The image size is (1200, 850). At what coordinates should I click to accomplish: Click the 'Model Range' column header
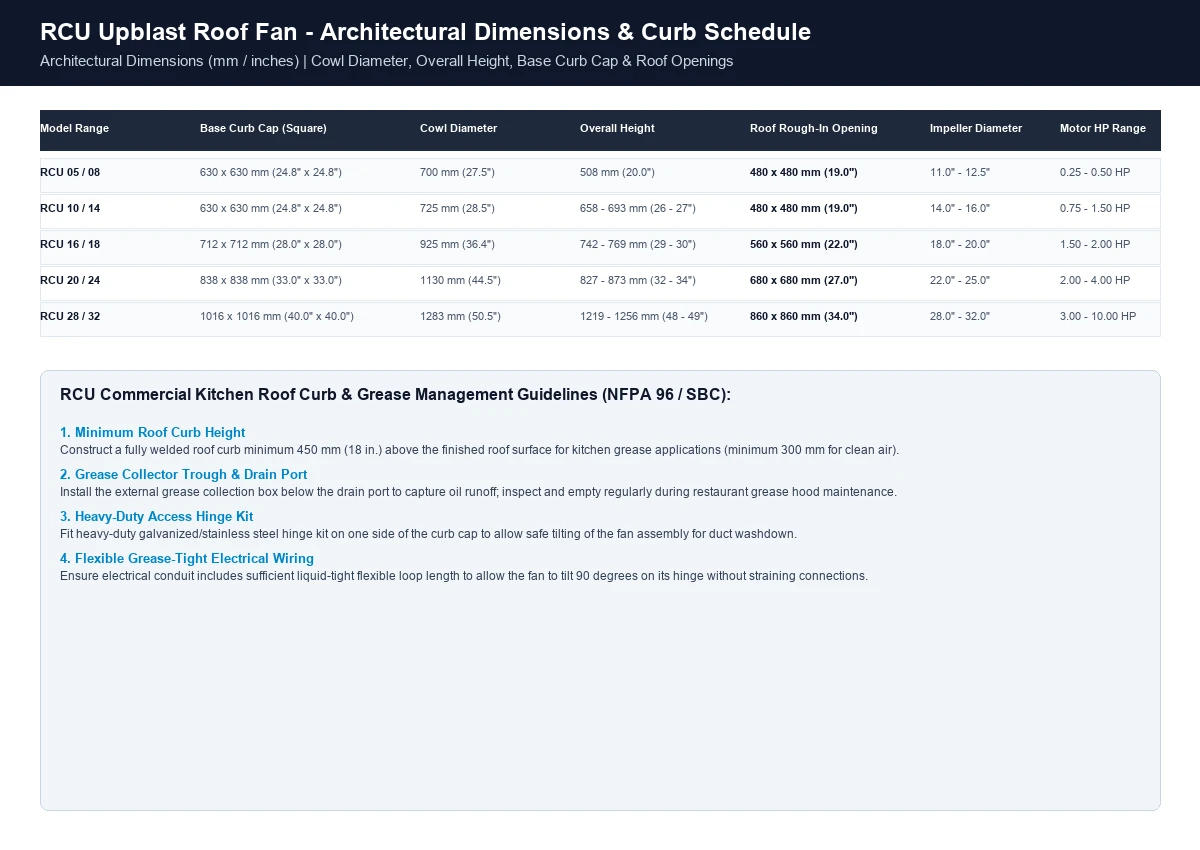(75, 128)
